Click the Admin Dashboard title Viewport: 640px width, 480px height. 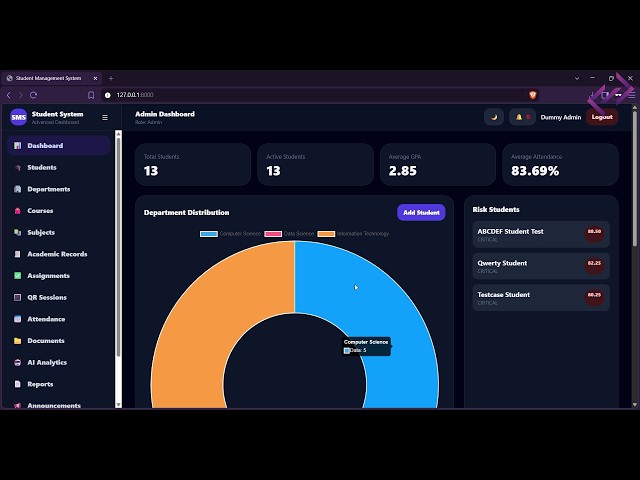tap(165, 114)
